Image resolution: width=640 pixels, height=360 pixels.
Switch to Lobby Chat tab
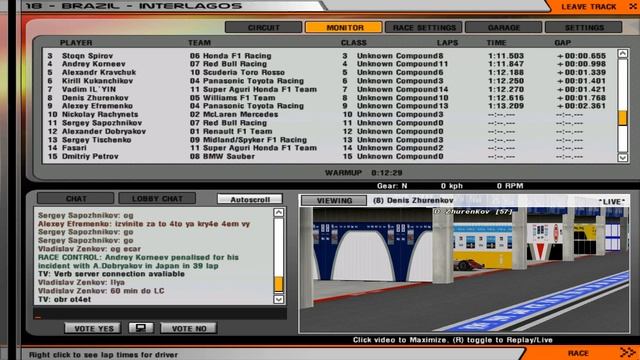pyautogui.click(x=157, y=198)
